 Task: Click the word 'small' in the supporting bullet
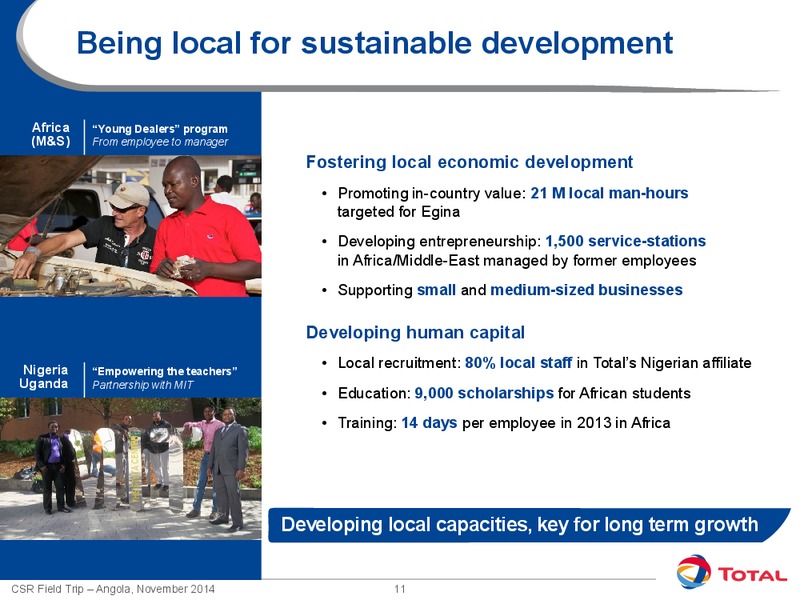[436, 290]
